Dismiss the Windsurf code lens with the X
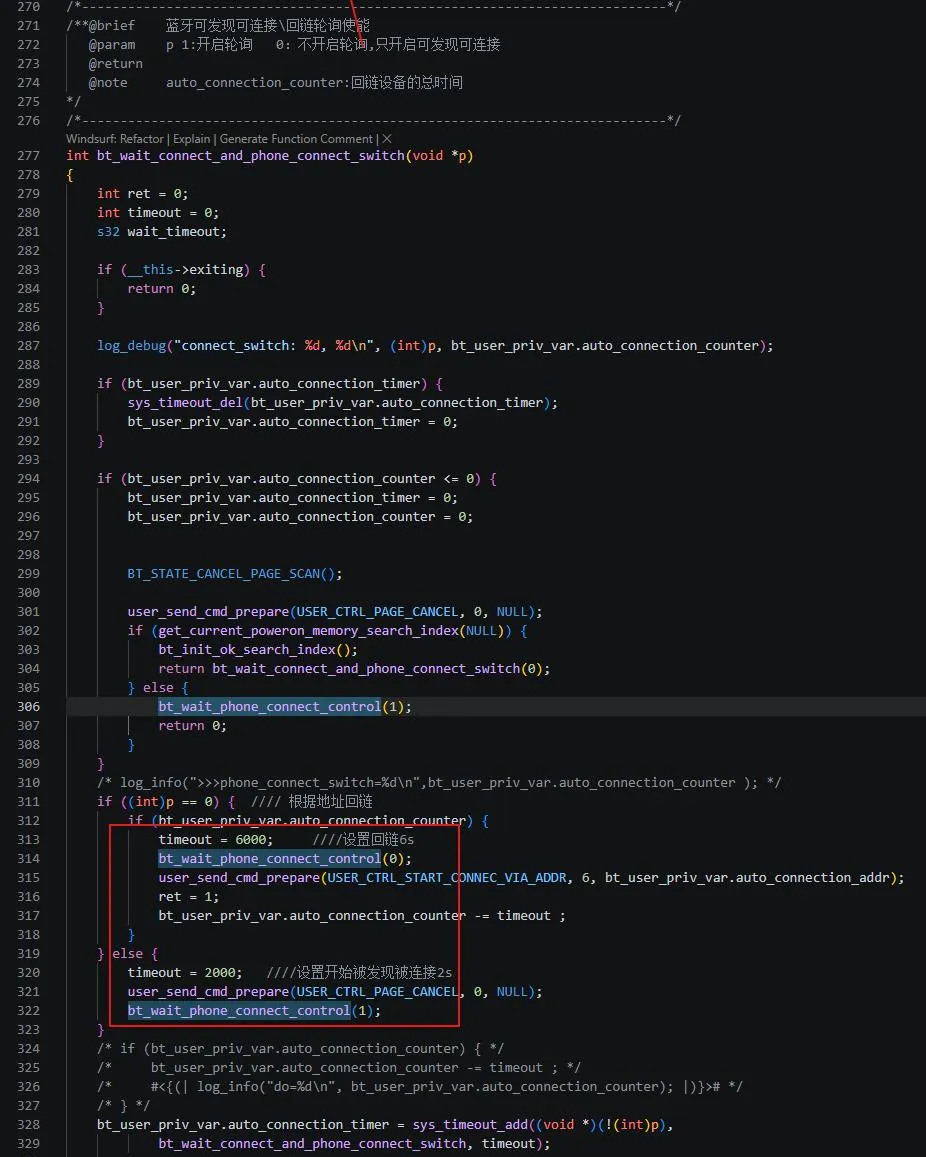Screen dimensions: 926x1157 [387, 139]
